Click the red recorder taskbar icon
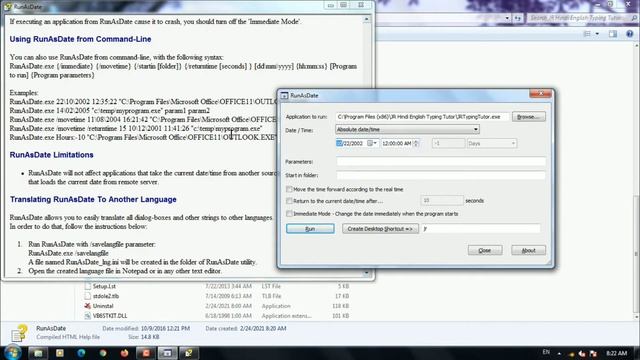 pos(146,353)
